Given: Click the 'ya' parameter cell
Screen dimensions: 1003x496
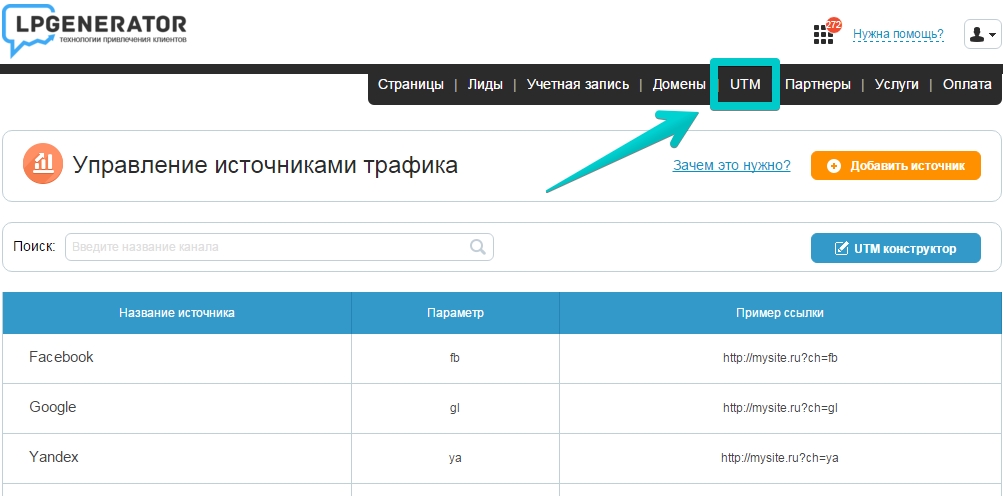Looking at the screenshot, I should pos(455,458).
